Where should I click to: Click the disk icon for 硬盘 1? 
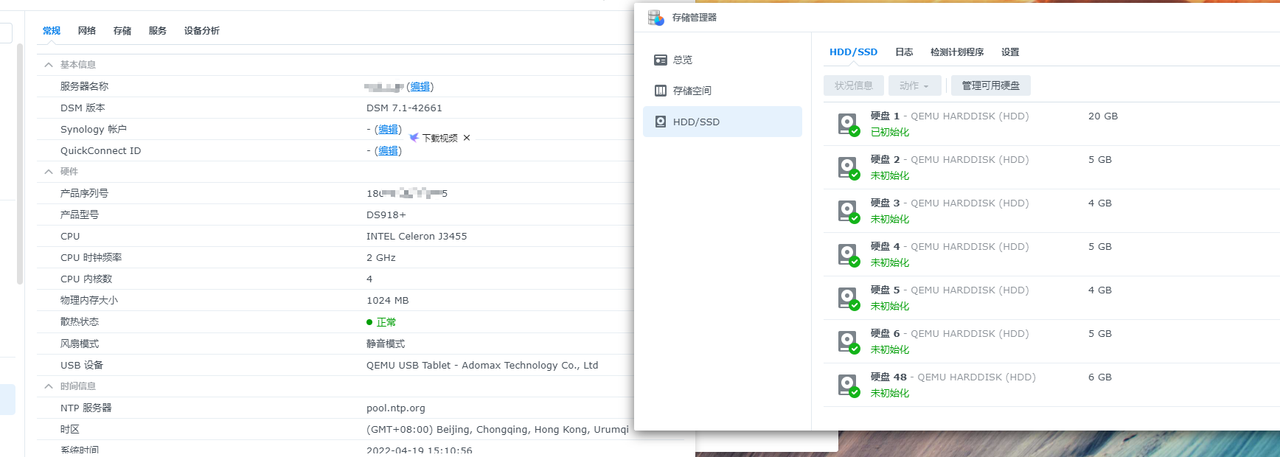848,124
